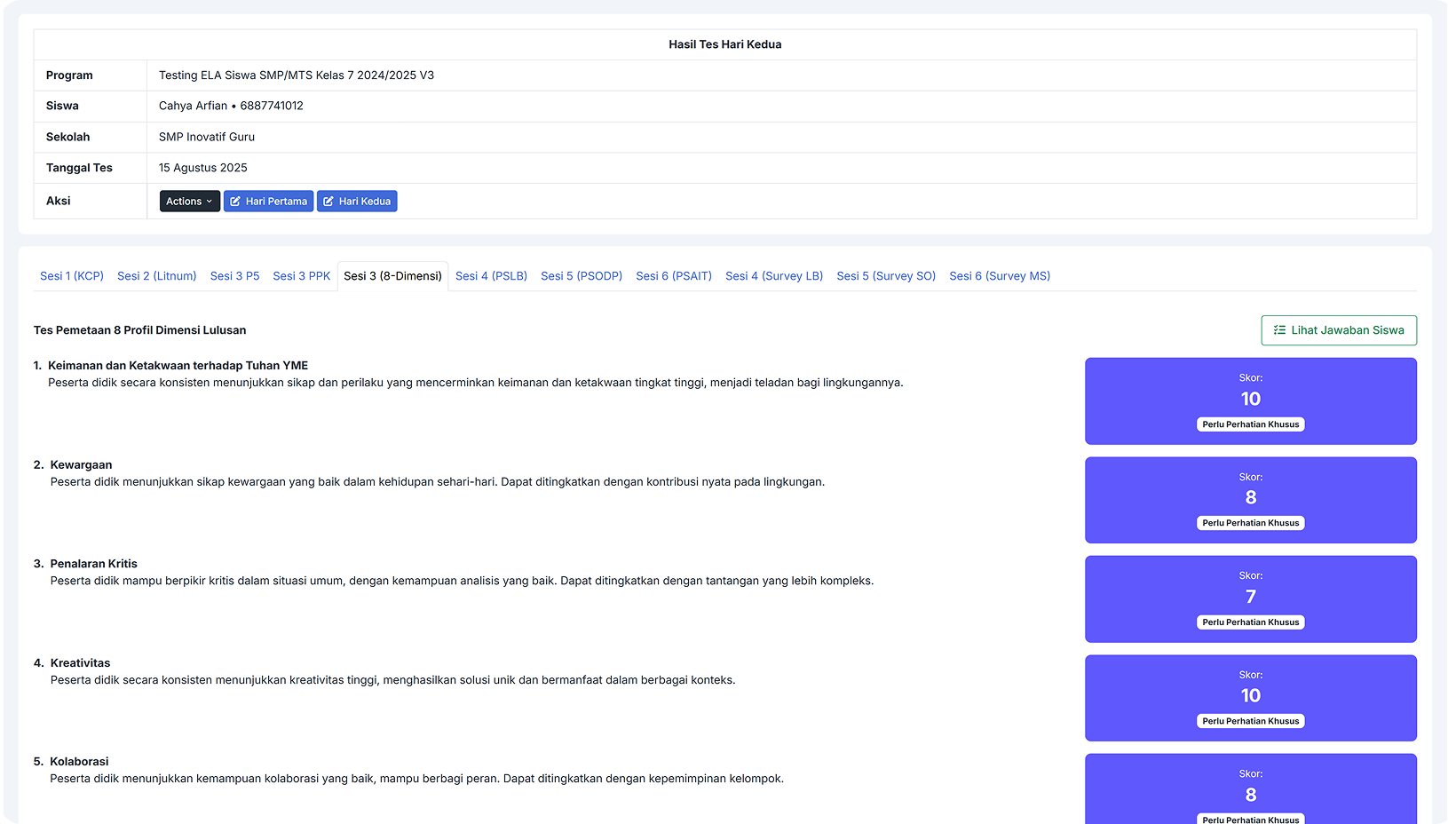Click the edit icon on Hari Kedua
This screenshot has width=1456, height=824.
(x=328, y=202)
